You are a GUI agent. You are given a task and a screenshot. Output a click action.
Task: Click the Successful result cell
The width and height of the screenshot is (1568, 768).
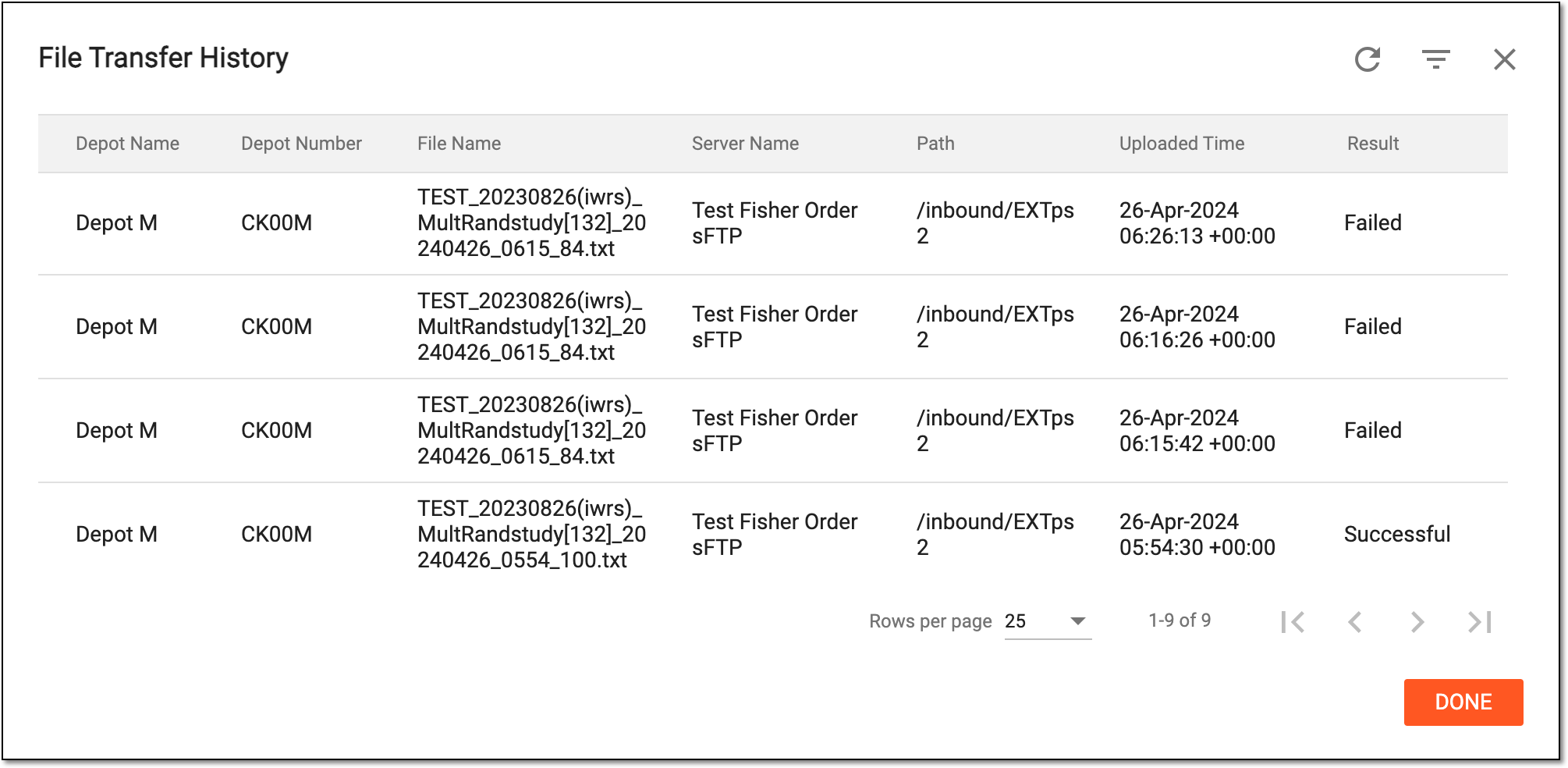1397,535
